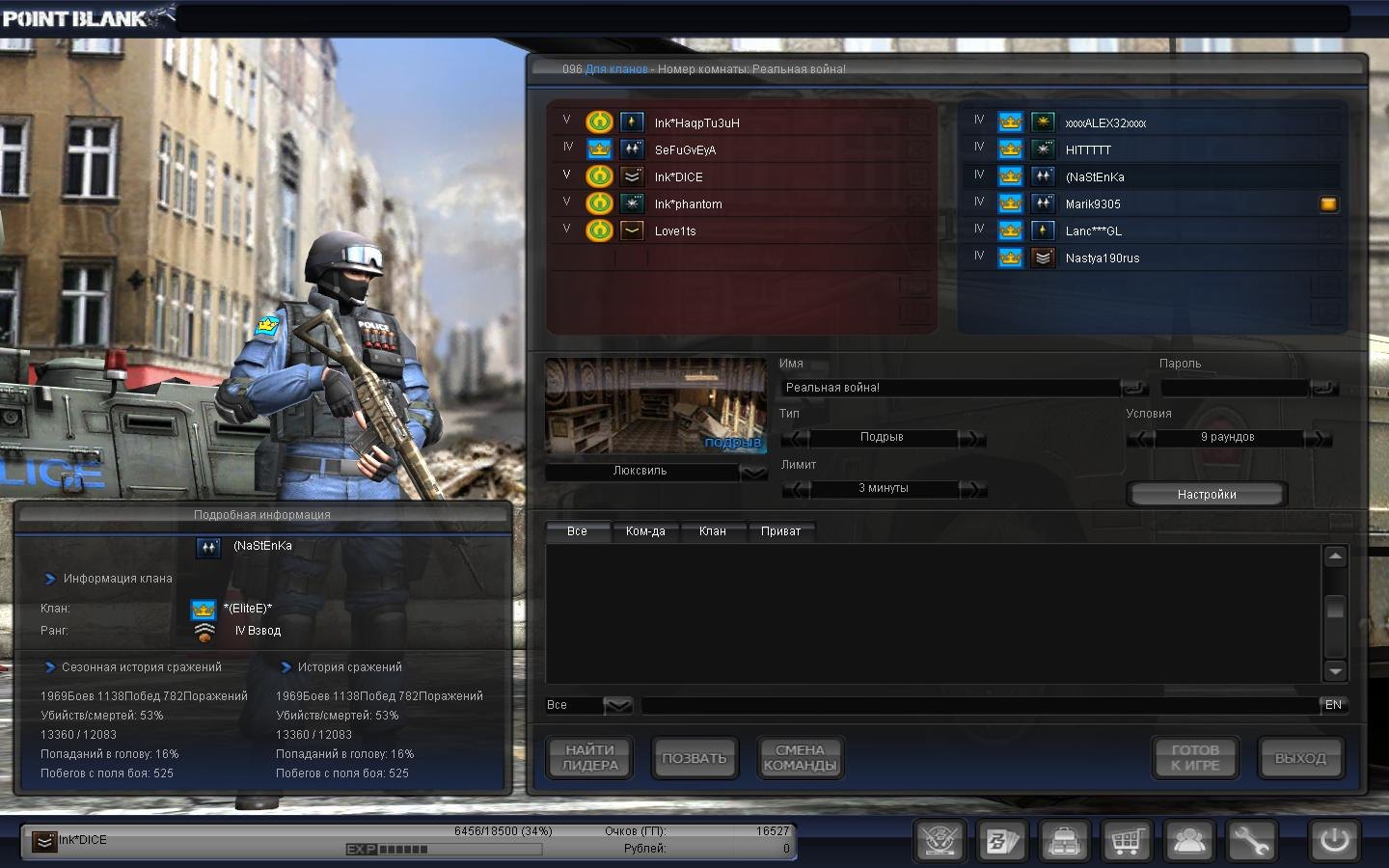Click left arrow next to Подрыв type

point(795,439)
